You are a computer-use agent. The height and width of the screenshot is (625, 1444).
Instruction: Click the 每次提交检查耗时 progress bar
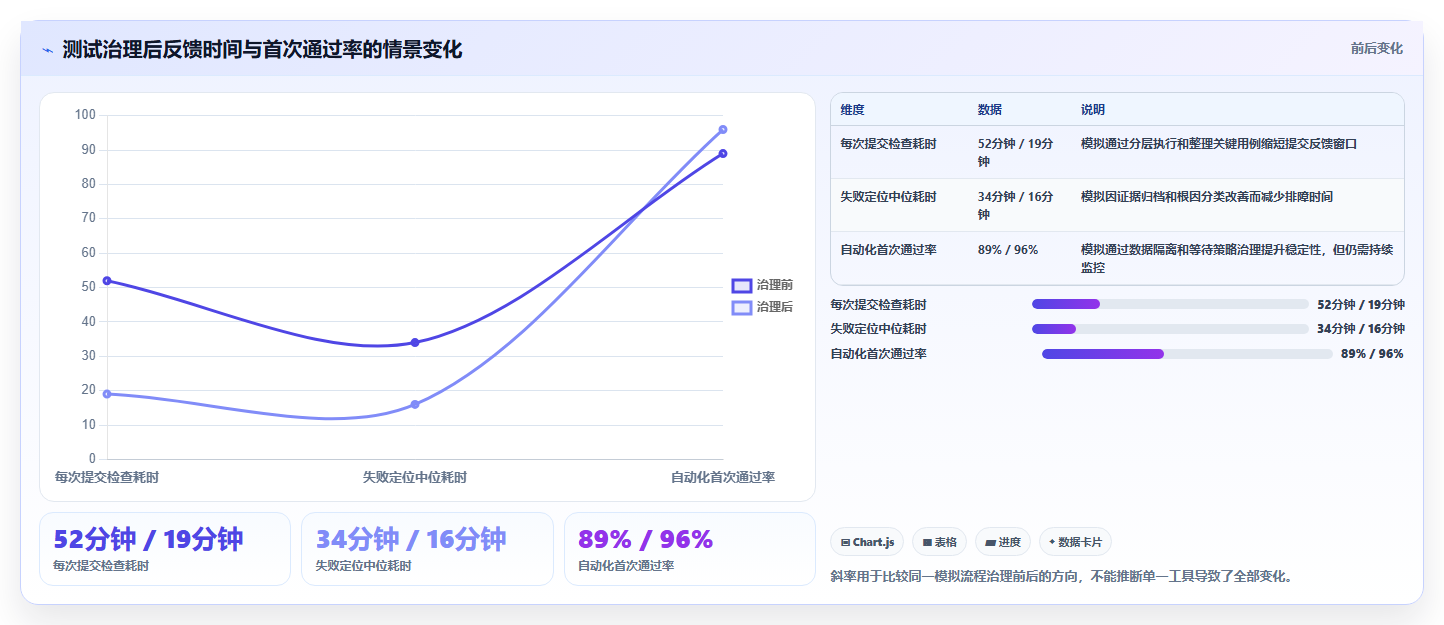[x=1170, y=304]
